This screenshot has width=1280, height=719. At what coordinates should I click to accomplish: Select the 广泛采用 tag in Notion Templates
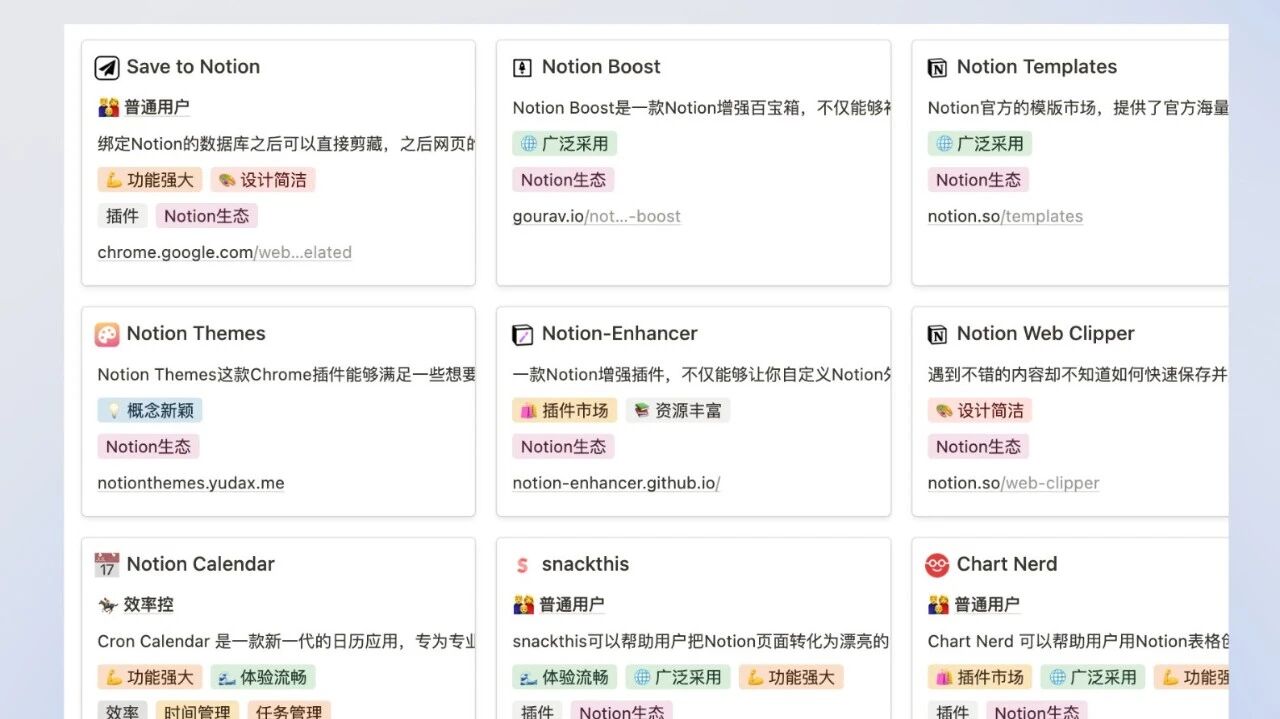[980, 144]
